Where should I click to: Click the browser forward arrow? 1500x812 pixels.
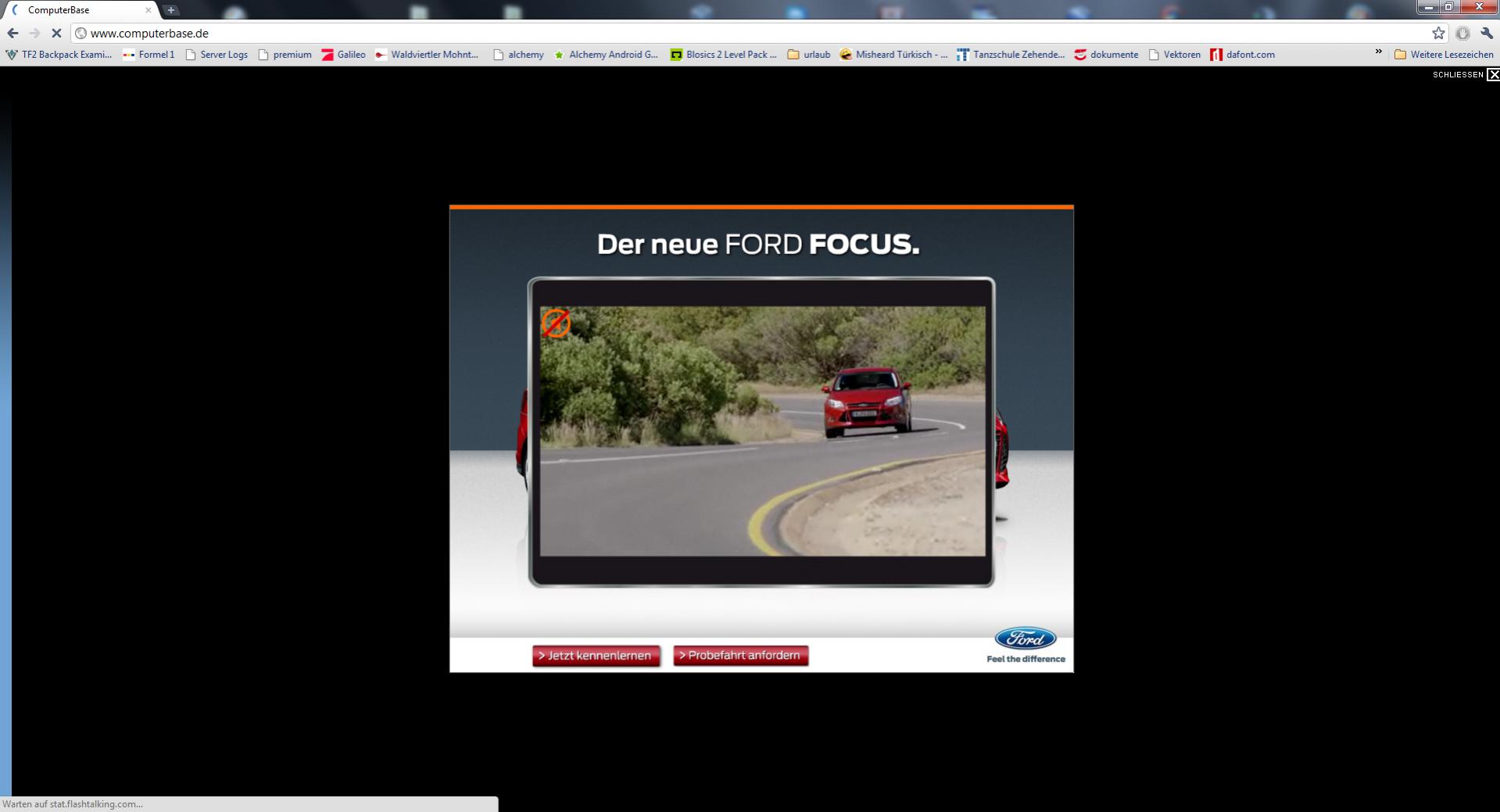34,33
